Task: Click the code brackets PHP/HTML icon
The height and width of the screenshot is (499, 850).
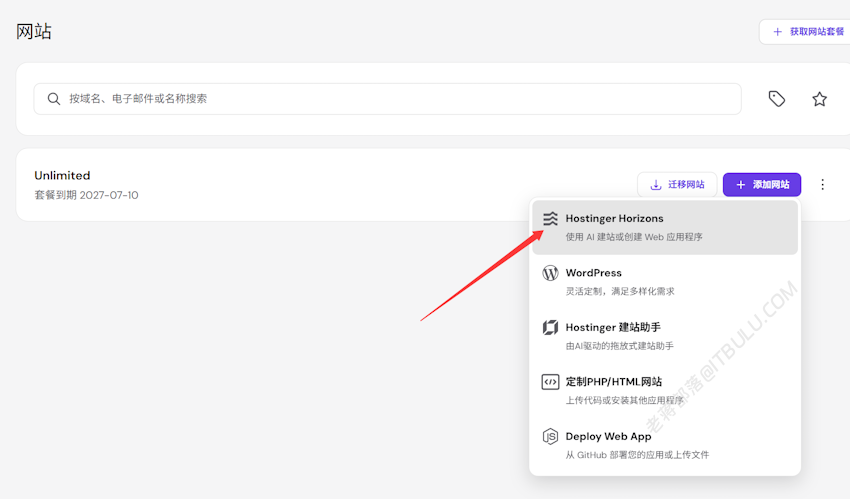Action: [550, 381]
